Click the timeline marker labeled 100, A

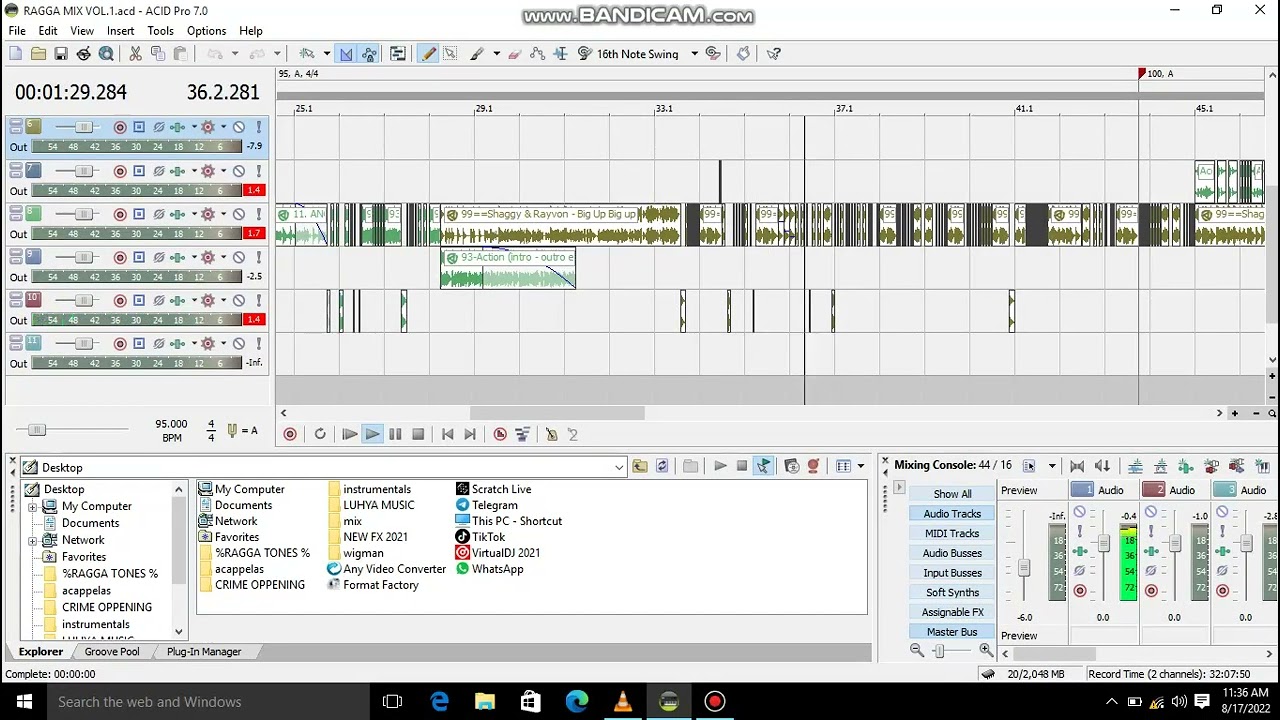(1155, 74)
